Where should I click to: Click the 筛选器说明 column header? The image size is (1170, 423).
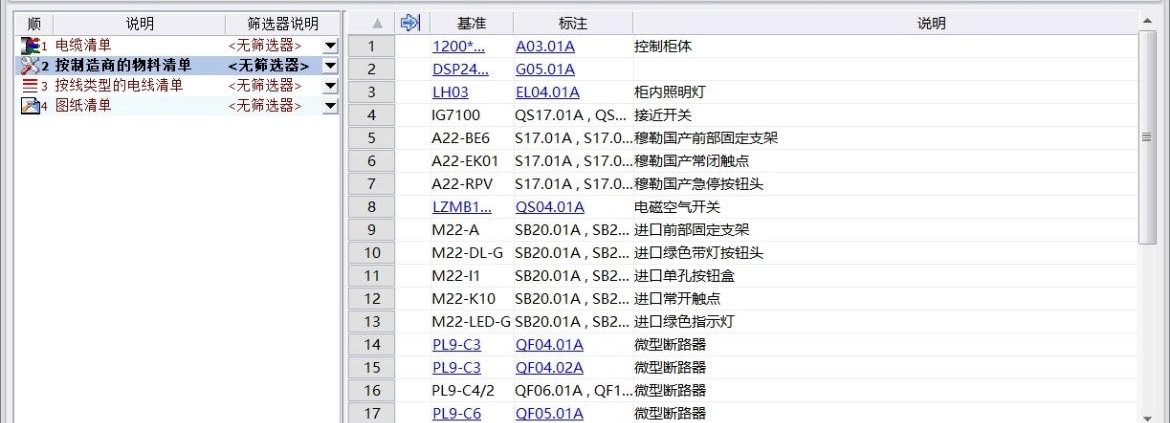(x=283, y=24)
